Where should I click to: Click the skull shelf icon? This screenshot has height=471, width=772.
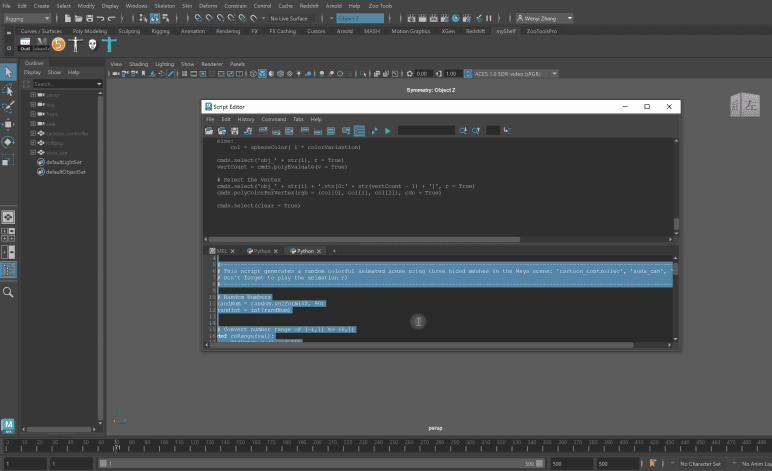click(x=92, y=45)
